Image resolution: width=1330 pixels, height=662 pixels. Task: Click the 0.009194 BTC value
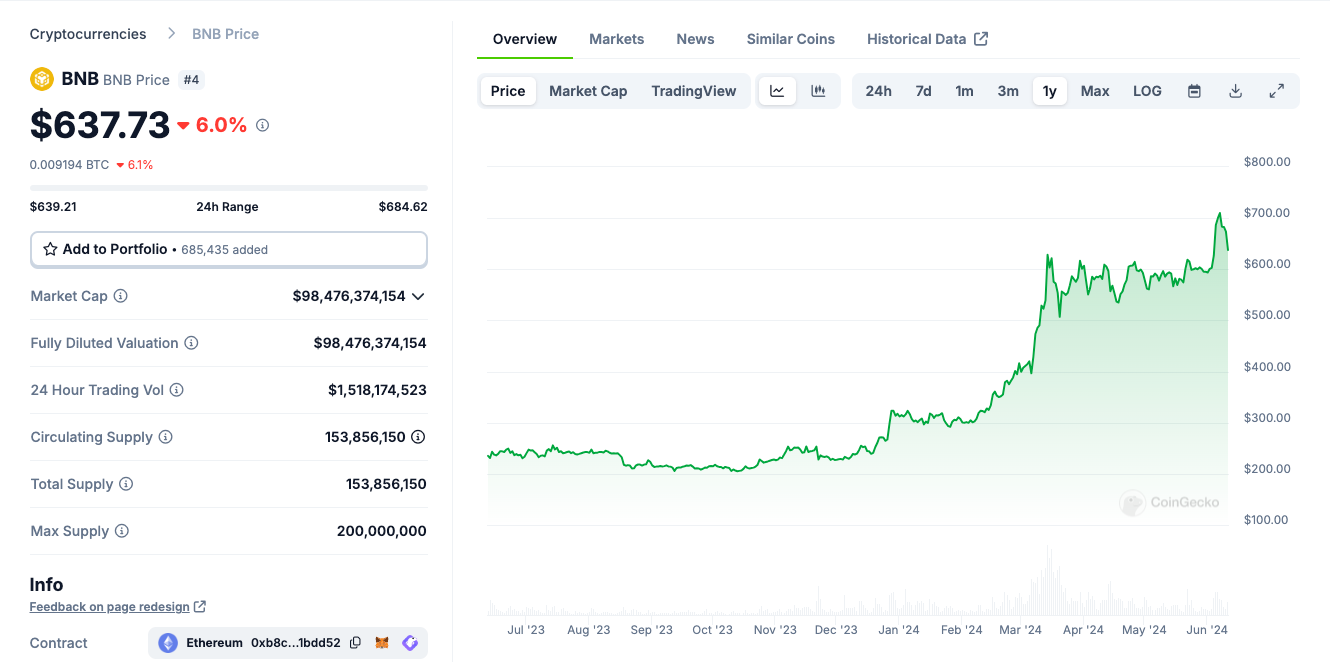pyautogui.click(x=69, y=165)
